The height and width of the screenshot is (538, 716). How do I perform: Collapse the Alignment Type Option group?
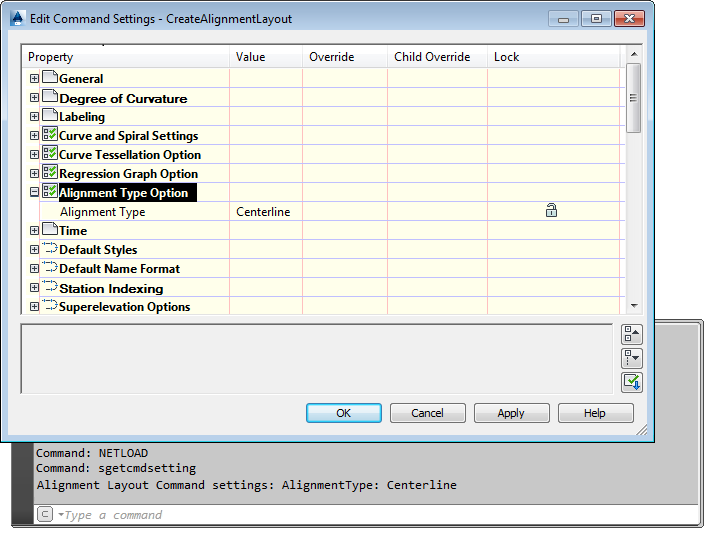pyautogui.click(x=34, y=192)
